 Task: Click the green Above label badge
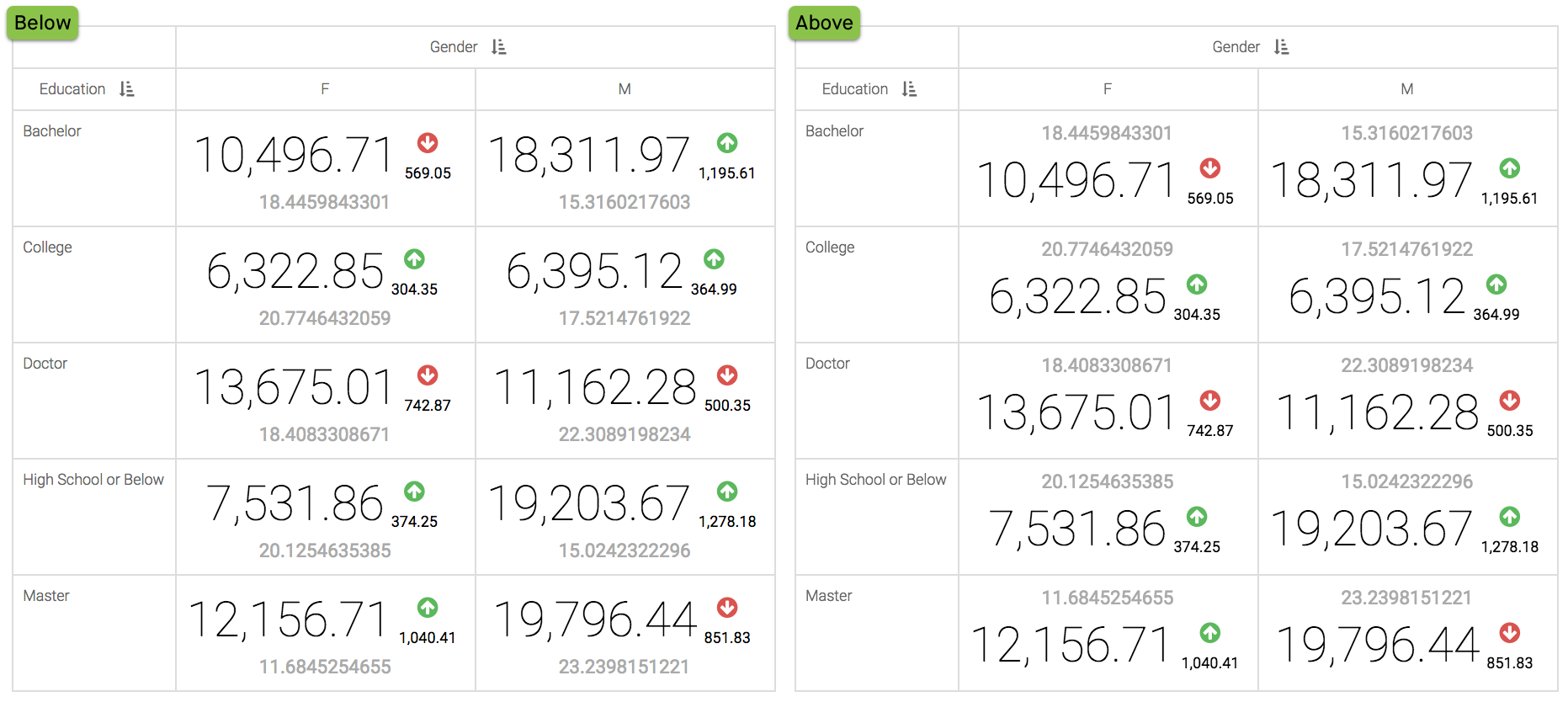tap(824, 23)
